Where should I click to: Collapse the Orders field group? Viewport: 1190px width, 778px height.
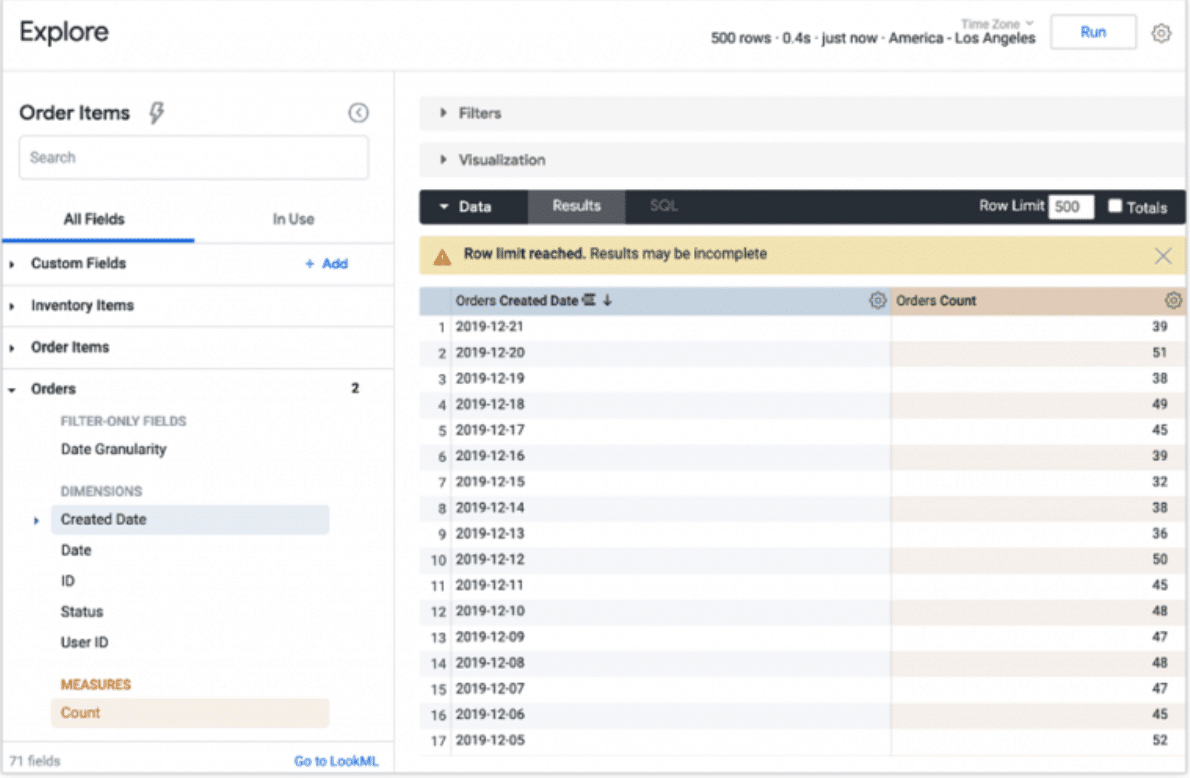tap(12, 389)
